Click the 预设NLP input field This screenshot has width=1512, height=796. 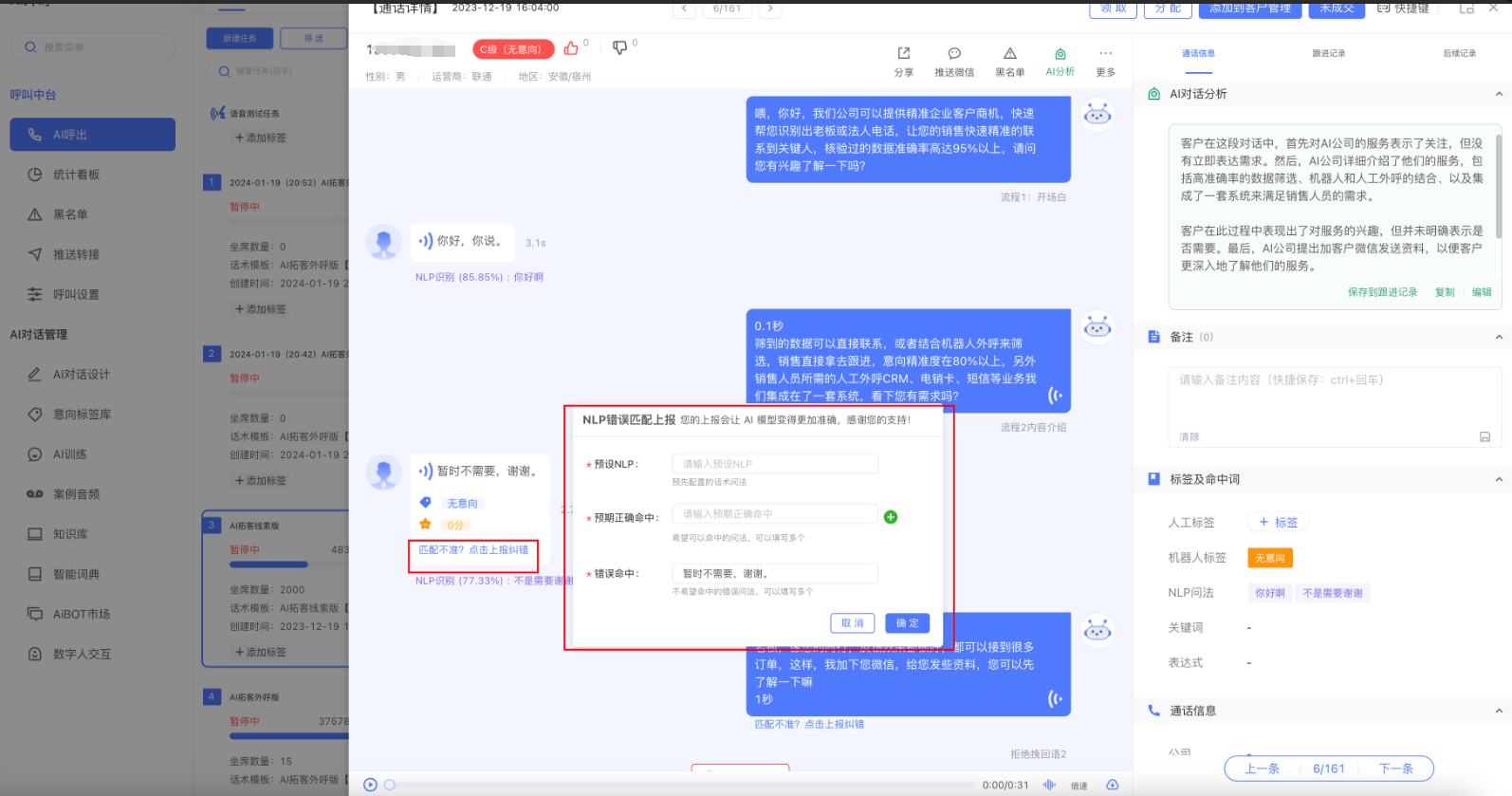click(775, 464)
